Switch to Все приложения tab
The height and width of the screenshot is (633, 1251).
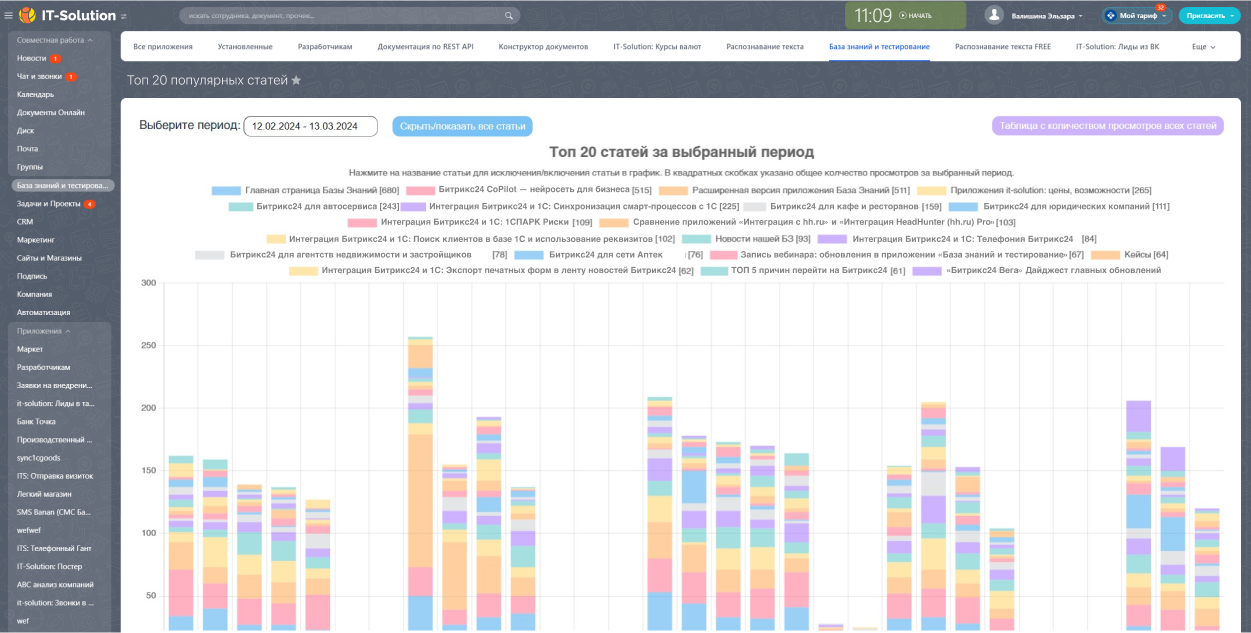[x=163, y=47]
